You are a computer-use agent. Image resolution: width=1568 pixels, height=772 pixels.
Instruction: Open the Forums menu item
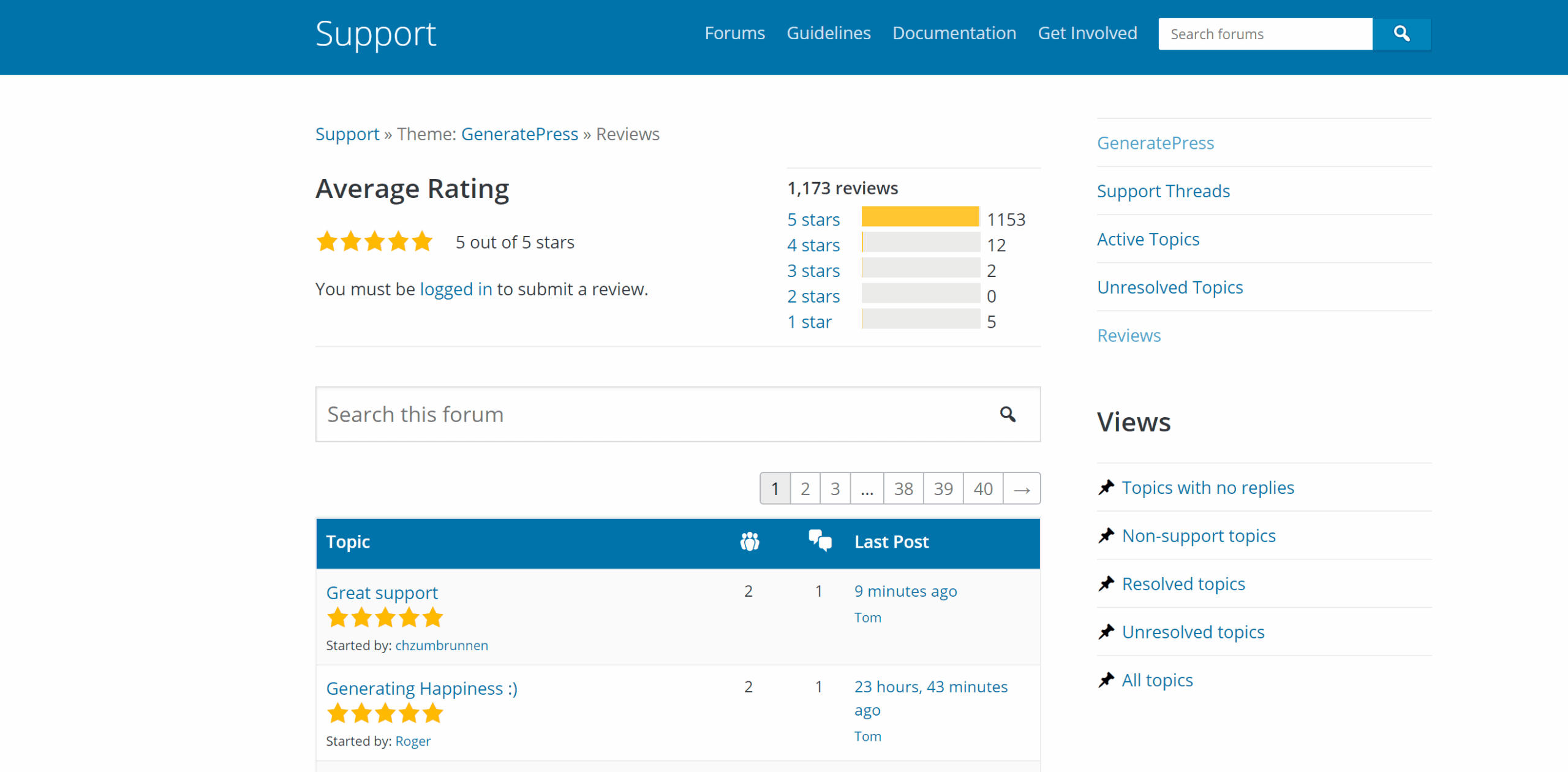[734, 33]
